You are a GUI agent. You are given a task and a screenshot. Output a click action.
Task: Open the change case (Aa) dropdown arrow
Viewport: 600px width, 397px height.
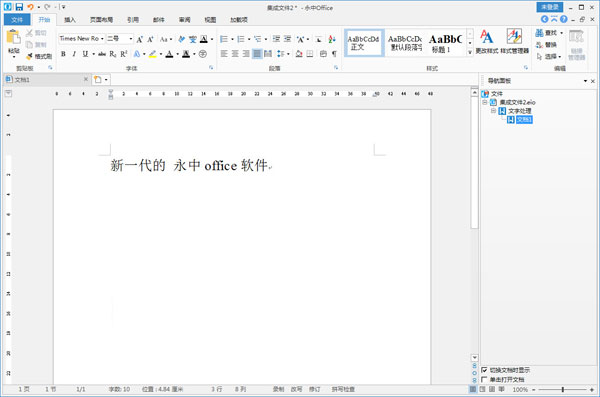tap(171, 39)
